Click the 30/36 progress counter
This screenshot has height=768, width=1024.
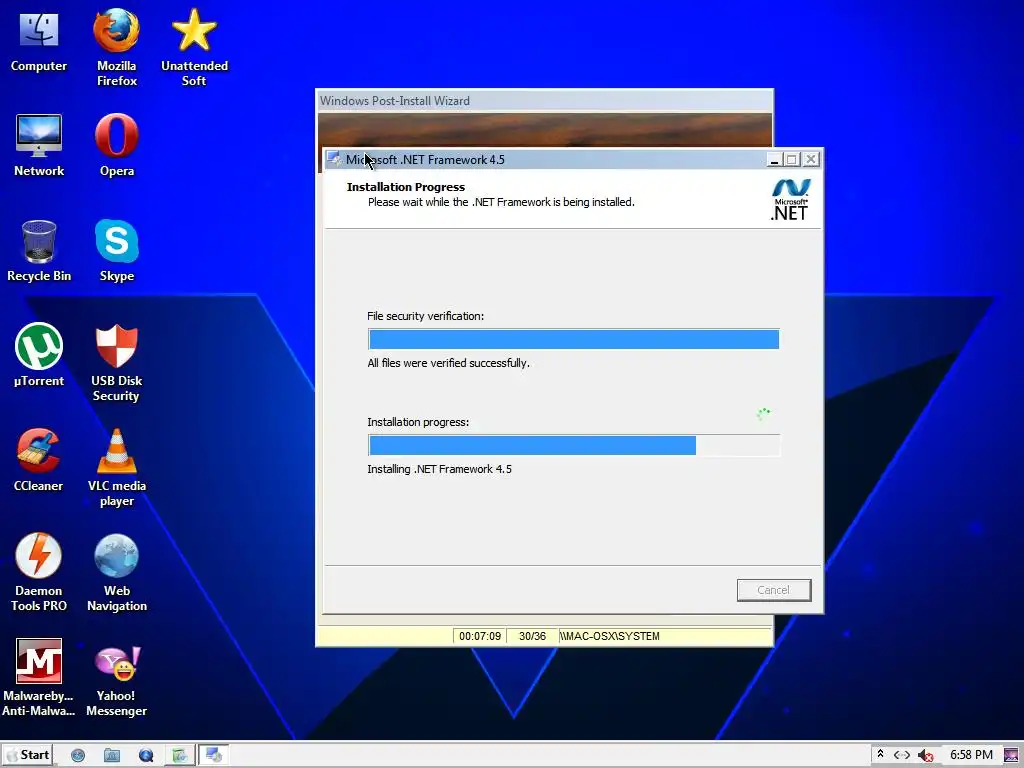point(532,636)
